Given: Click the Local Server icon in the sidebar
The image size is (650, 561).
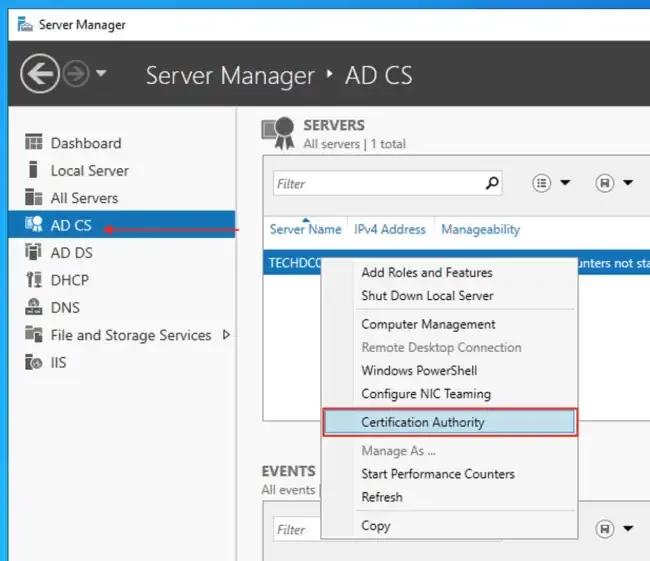Looking at the screenshot, I should 33,170.
